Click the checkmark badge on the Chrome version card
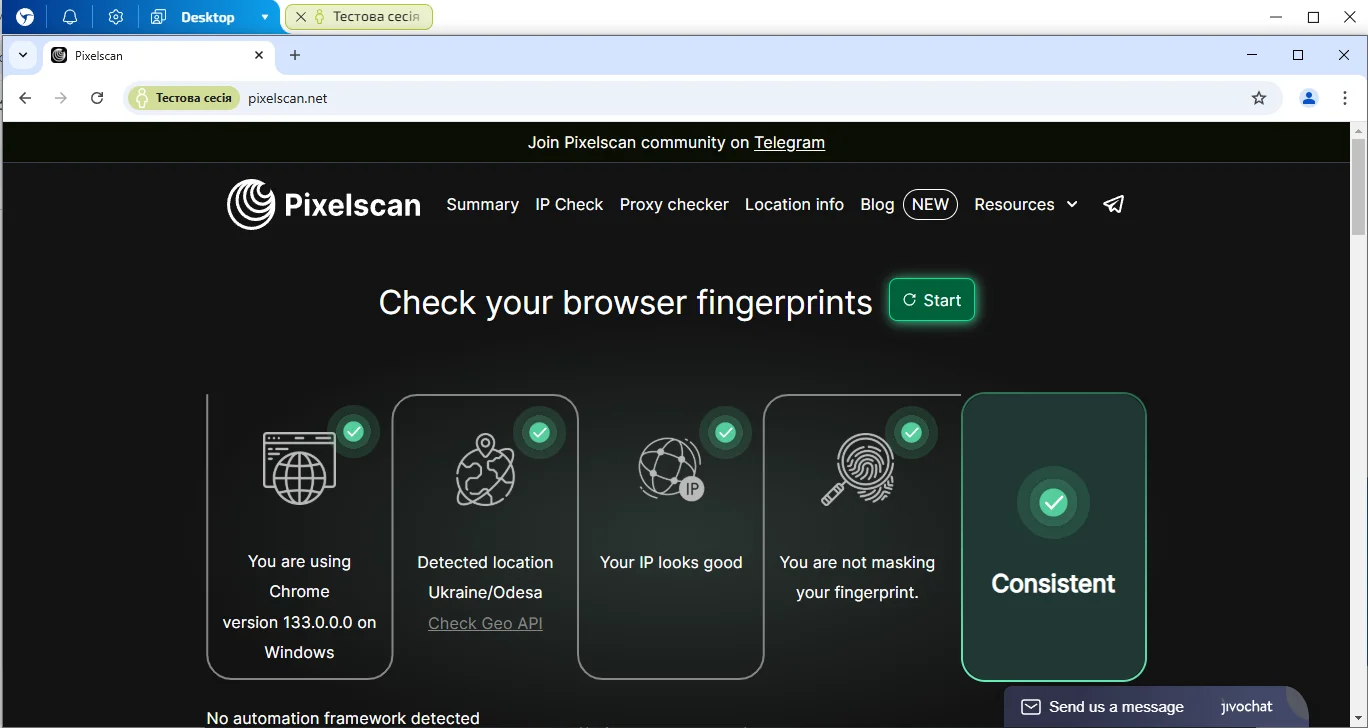 pos(353,432)
